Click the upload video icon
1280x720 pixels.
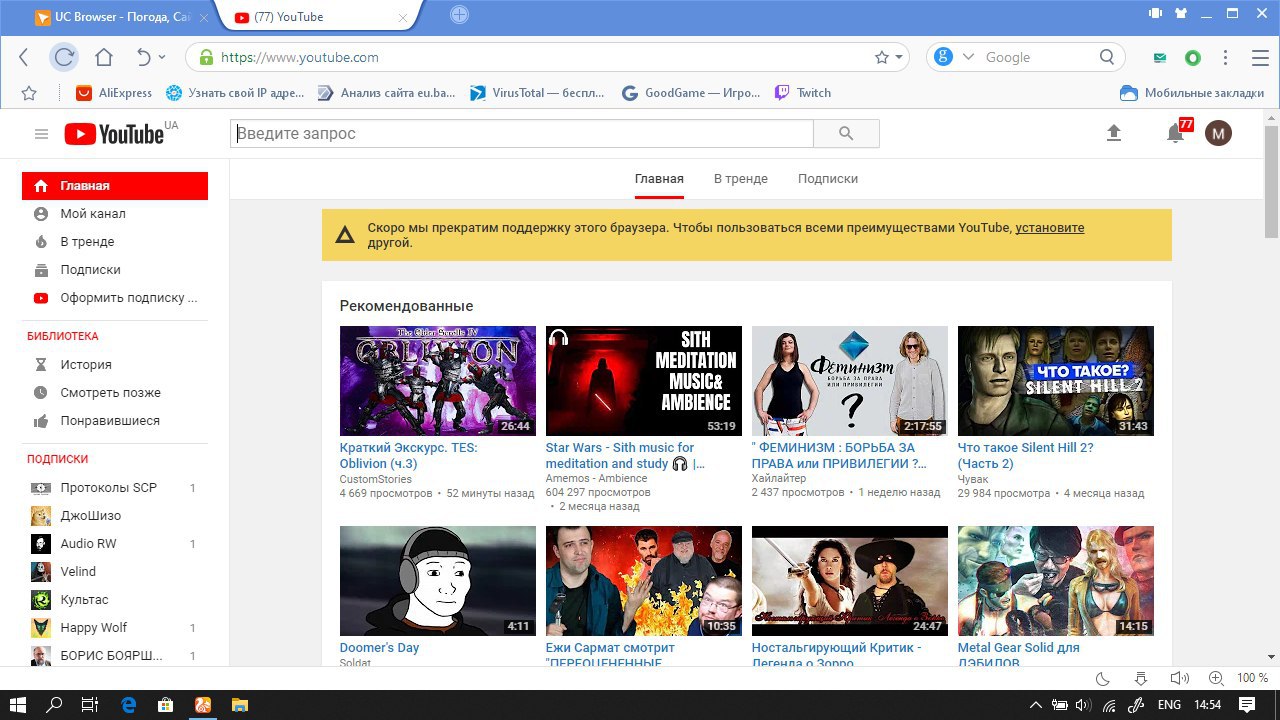pyautogui.click(x=1114, y=133)
